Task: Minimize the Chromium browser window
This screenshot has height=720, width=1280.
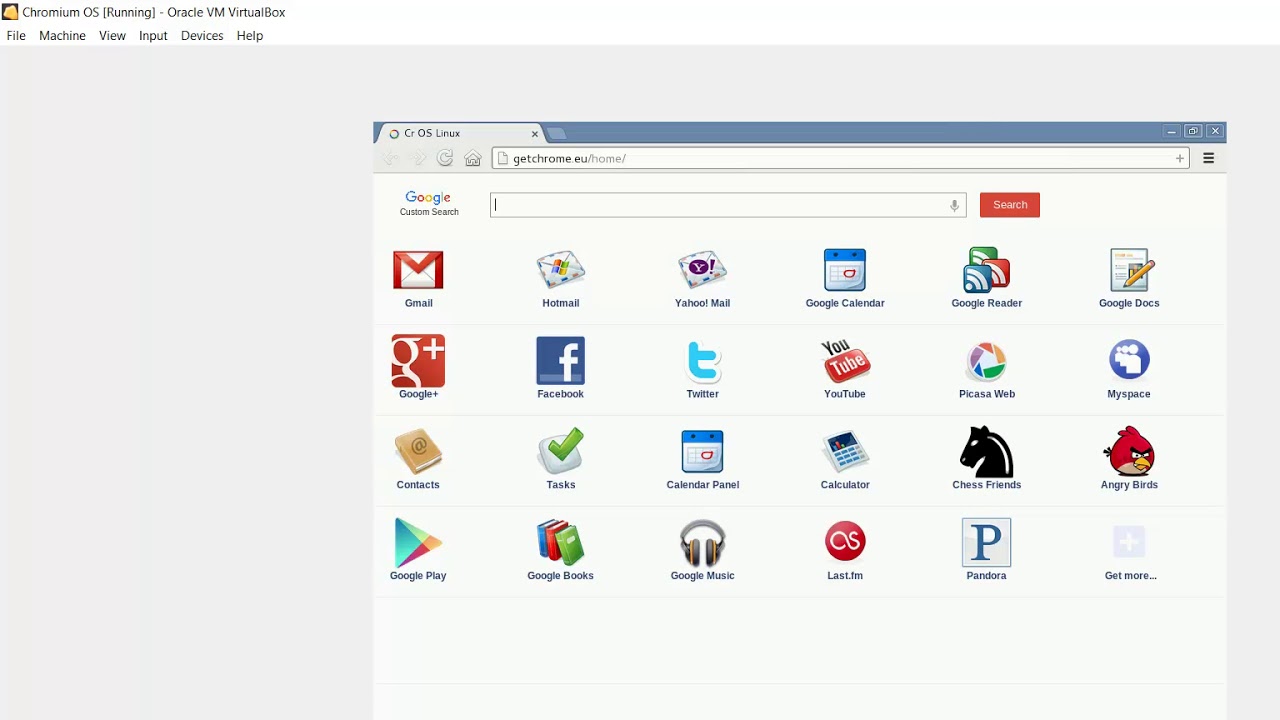Action: coord(1171,132)
